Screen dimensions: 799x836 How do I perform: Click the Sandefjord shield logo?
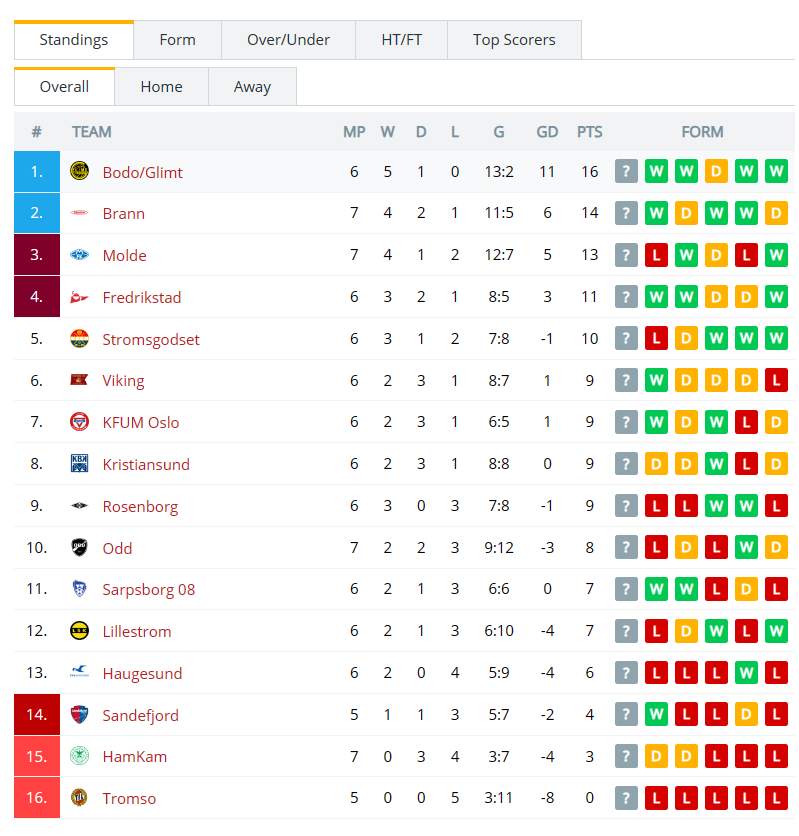79,714
